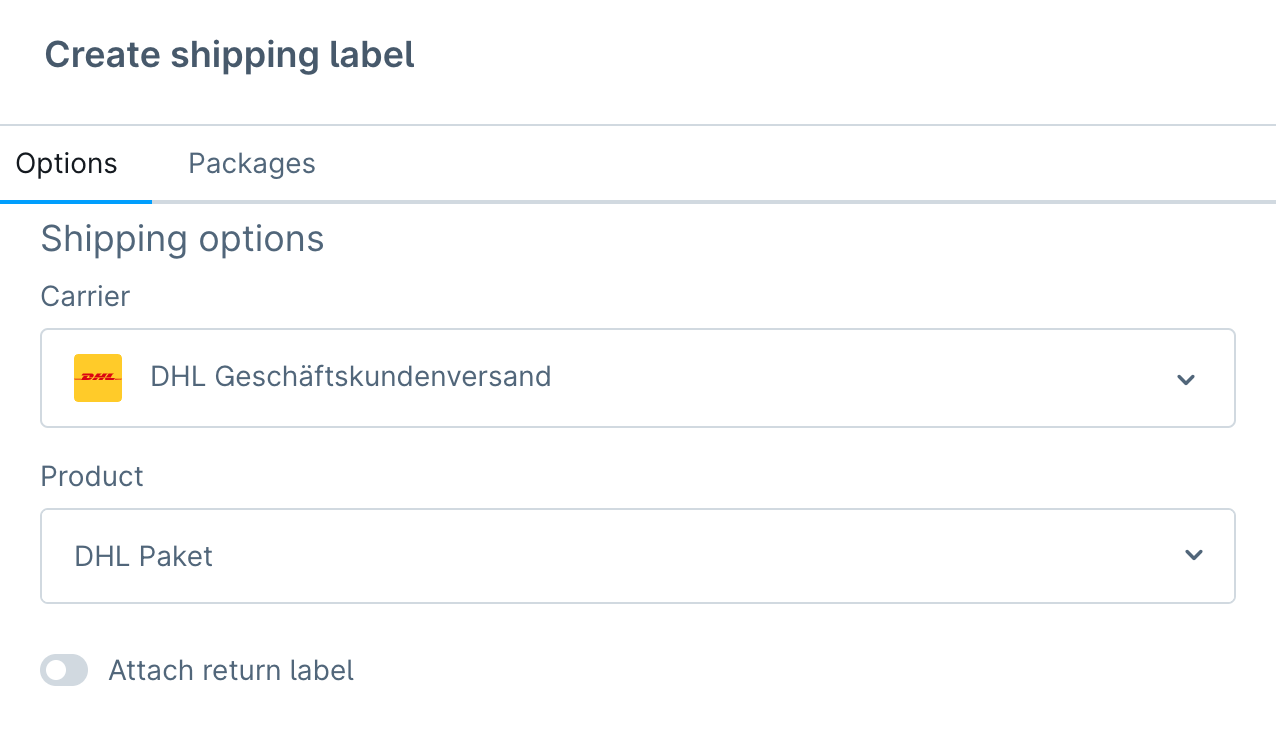Click the Shipping options heading
1276x732 pixels.
point(182,239)
